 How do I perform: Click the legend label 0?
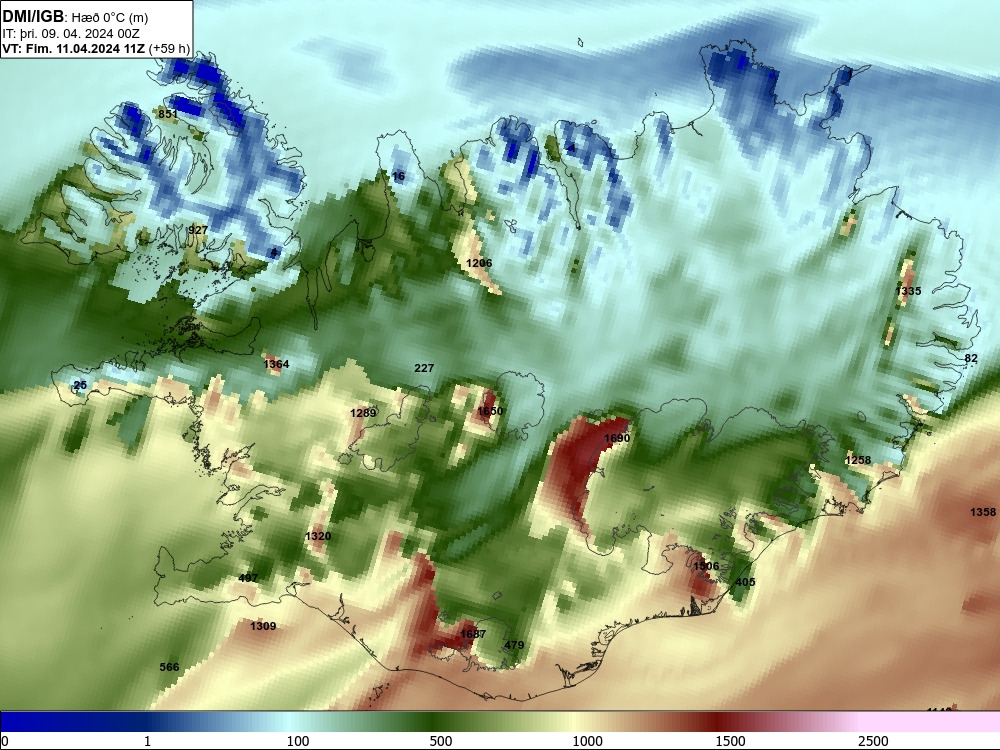pyautogui.click(x=5, y=741)
